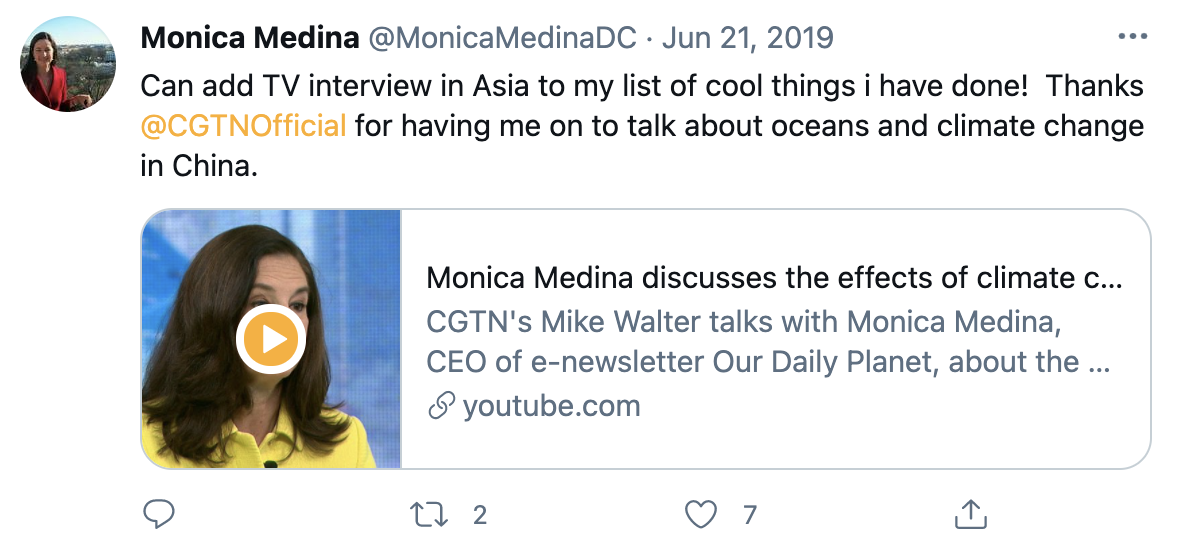
Task: Click the retweet arrows icon
Action: [x=431, y=515]
